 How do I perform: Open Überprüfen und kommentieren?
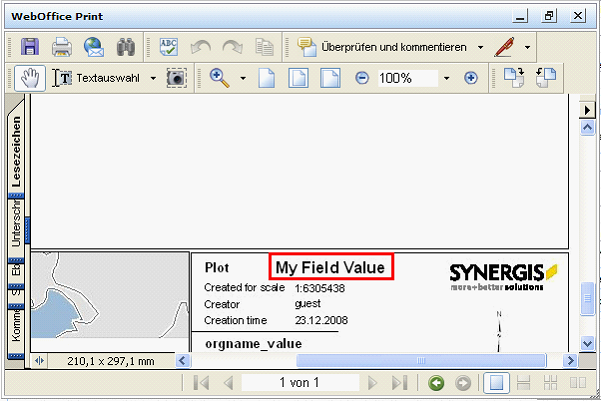[383, 47]
